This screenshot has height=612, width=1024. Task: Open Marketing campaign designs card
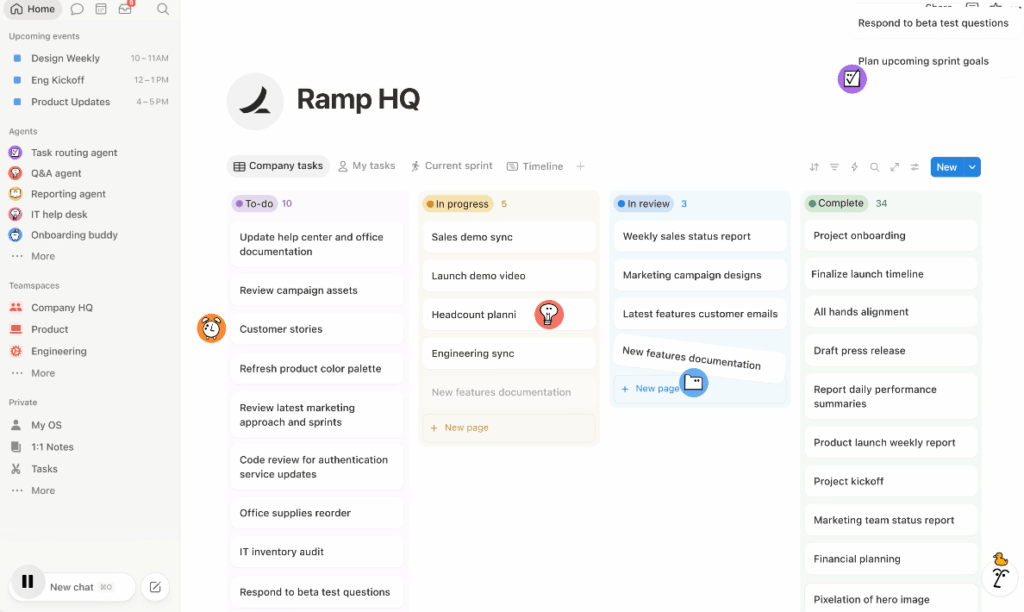700,275
